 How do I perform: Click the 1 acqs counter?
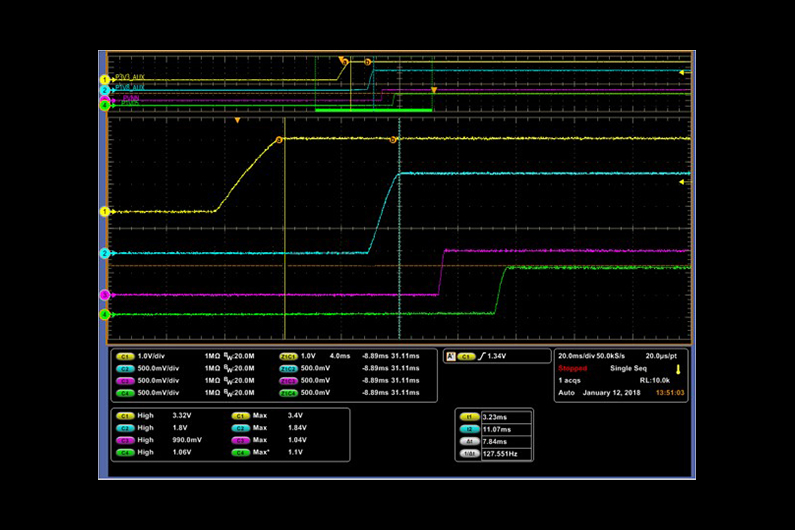569,380
